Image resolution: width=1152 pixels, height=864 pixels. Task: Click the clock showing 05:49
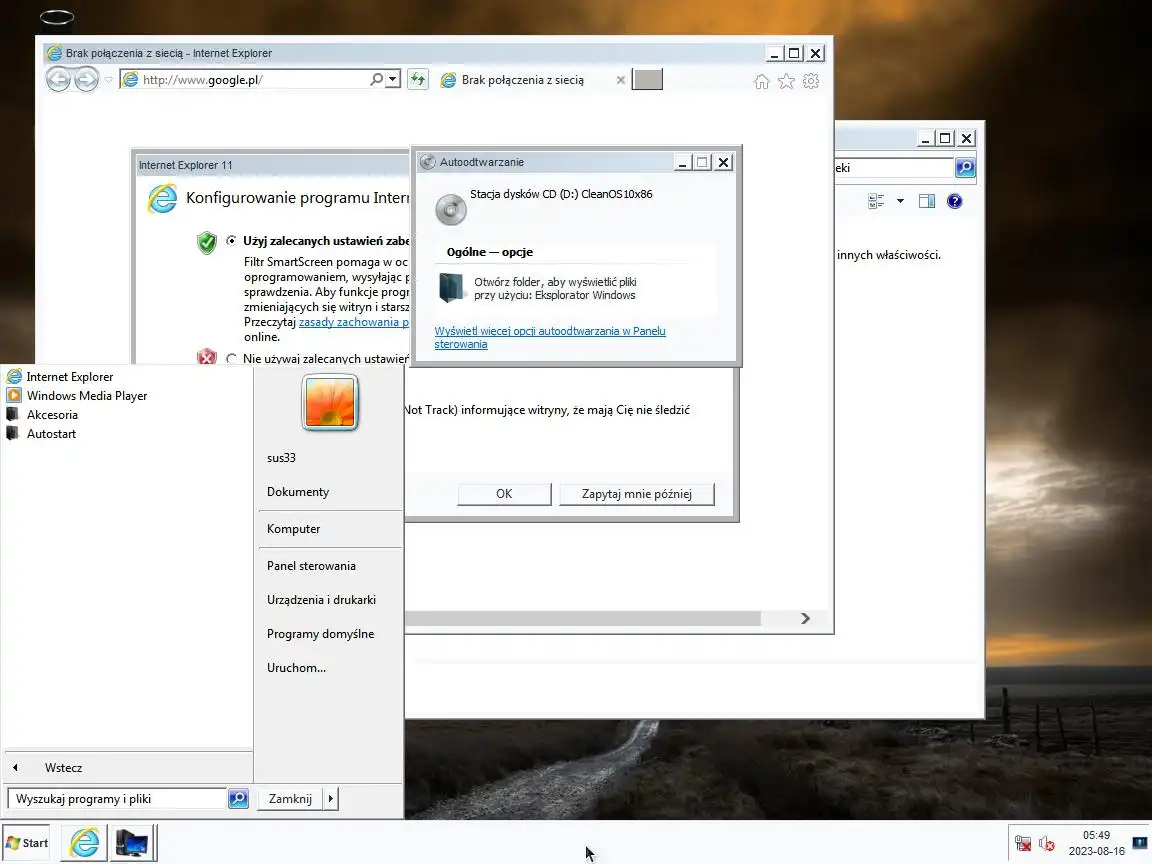coord(1096,835)
